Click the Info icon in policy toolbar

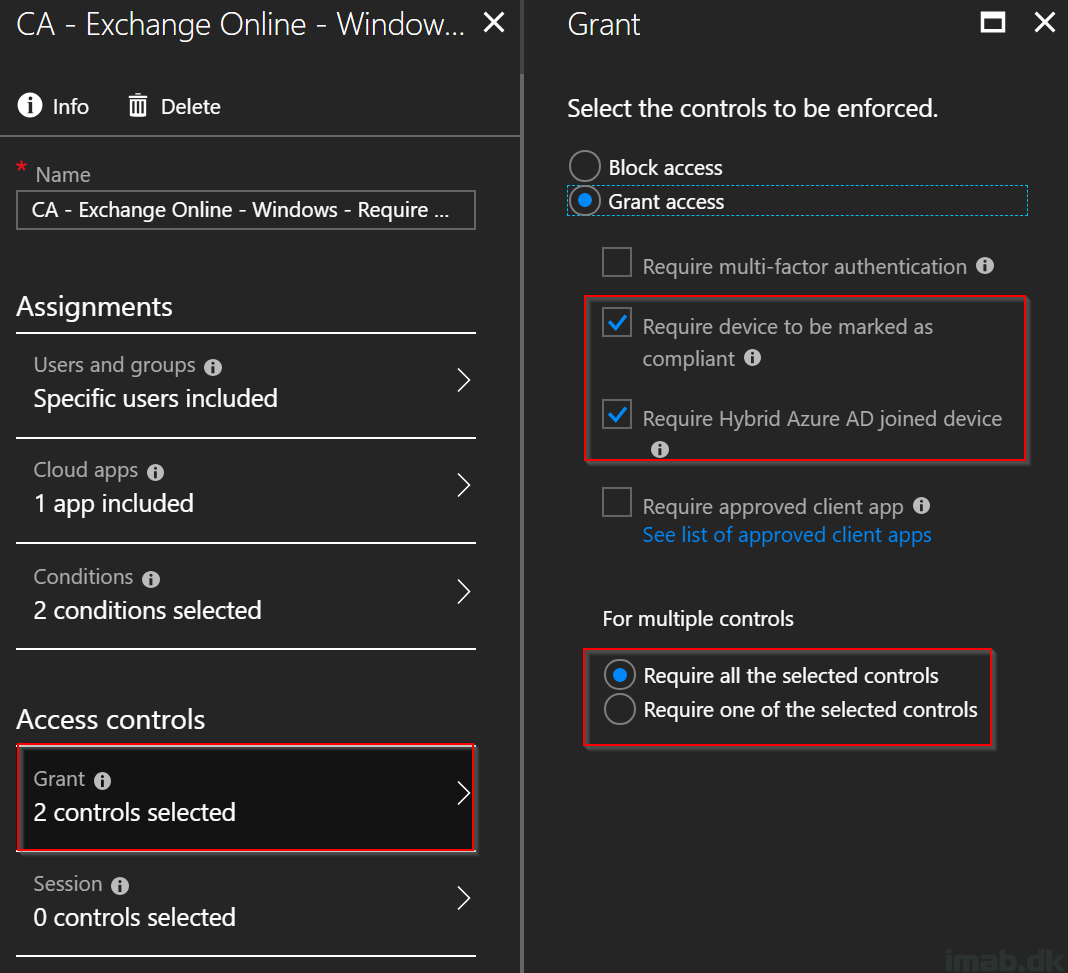pyautogui.click(x=30, y=106)
